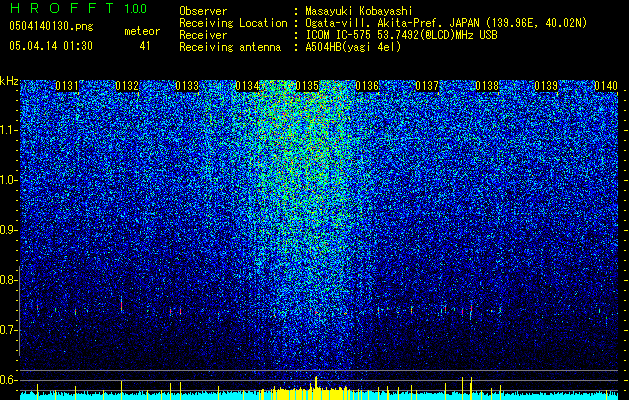The width and height of the screenshot is (629, 400).
Task: Click the 'meteor' label
Action: pos(142,31)
